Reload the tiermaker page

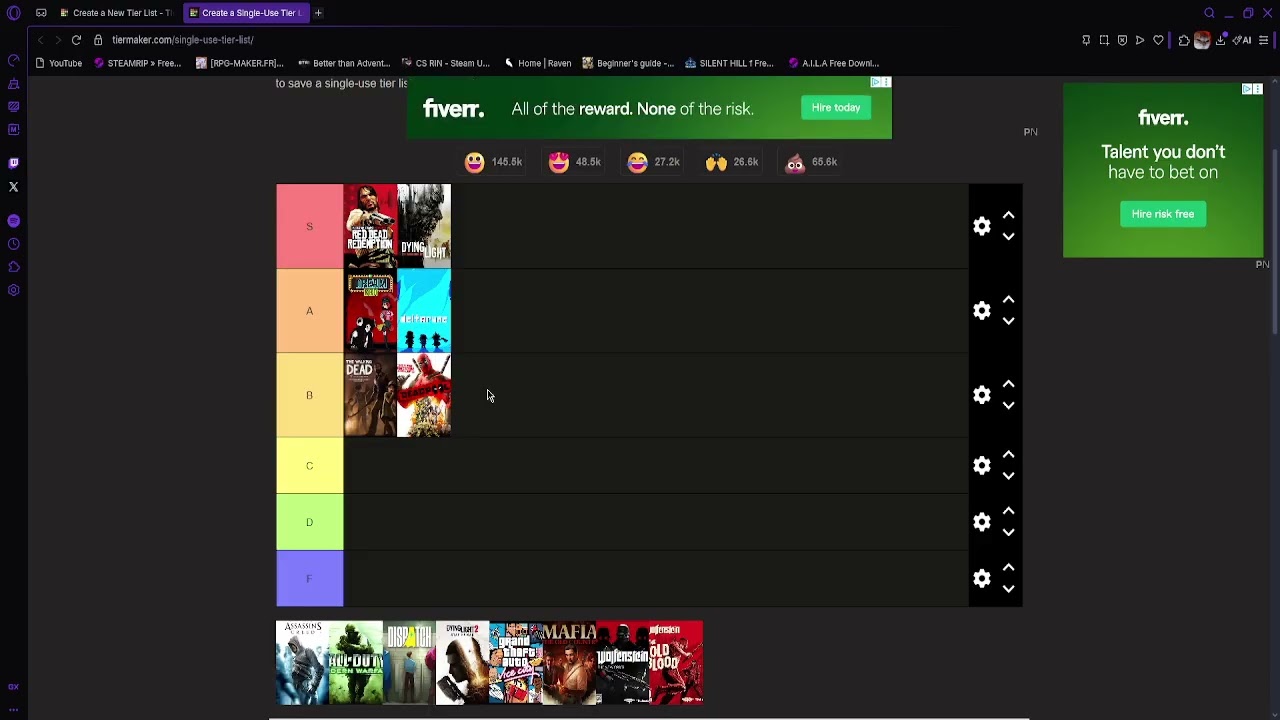click(76, 40)
